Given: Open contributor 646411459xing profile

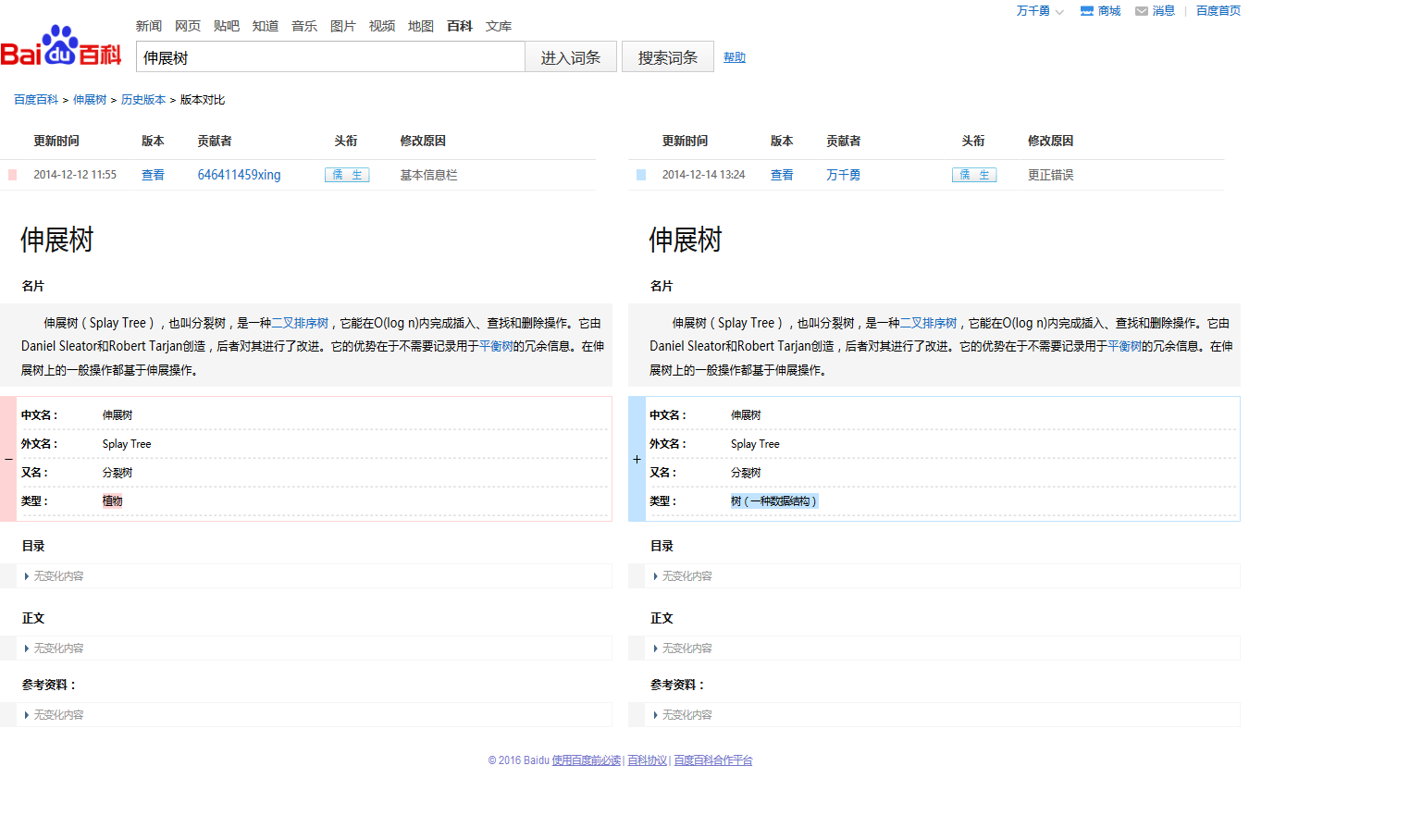Looking at the screenshot, I should 239,175.
